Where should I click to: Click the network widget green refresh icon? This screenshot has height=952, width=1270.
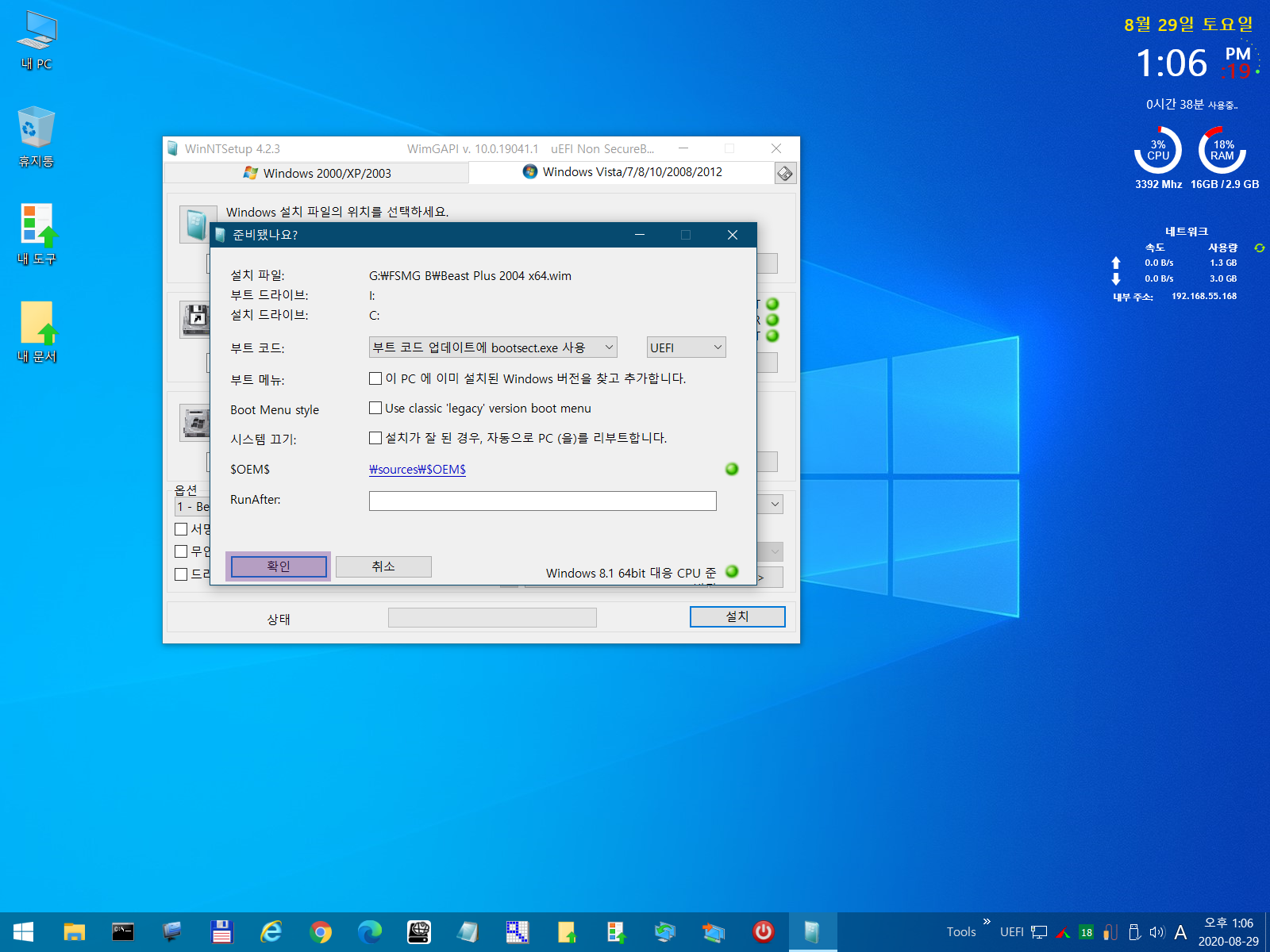tap(1259, 248)
